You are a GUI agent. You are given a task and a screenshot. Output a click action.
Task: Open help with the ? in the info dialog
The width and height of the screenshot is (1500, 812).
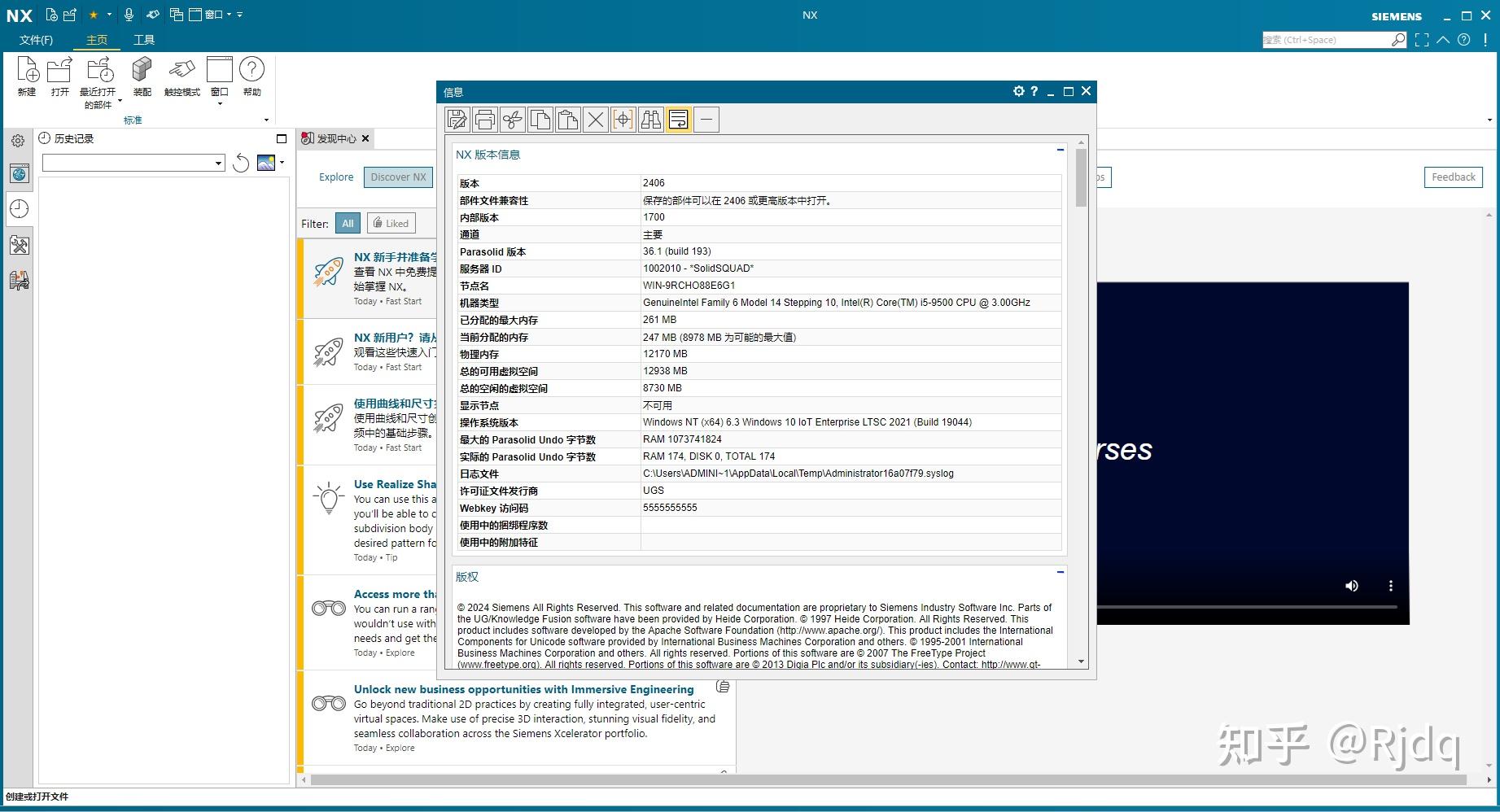1034,91
